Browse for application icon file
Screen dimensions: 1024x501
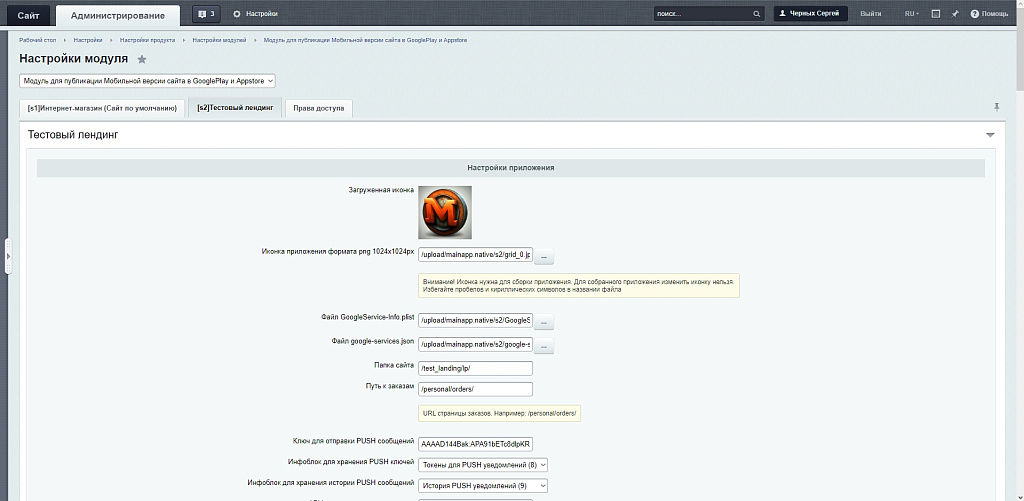coord(544,257)
